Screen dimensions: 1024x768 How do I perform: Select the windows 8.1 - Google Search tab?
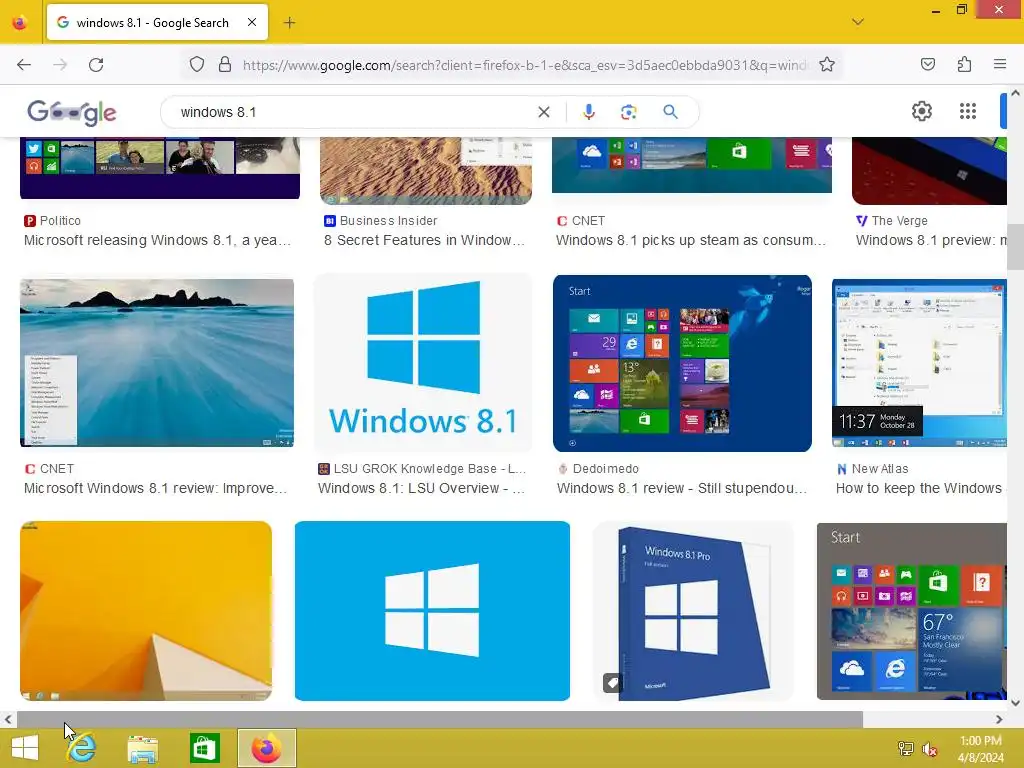click(157, 23)
